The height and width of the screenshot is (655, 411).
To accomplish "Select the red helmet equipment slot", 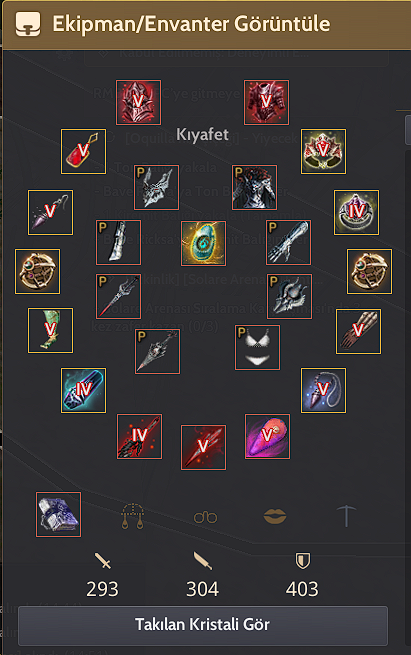I will point(138,102).
